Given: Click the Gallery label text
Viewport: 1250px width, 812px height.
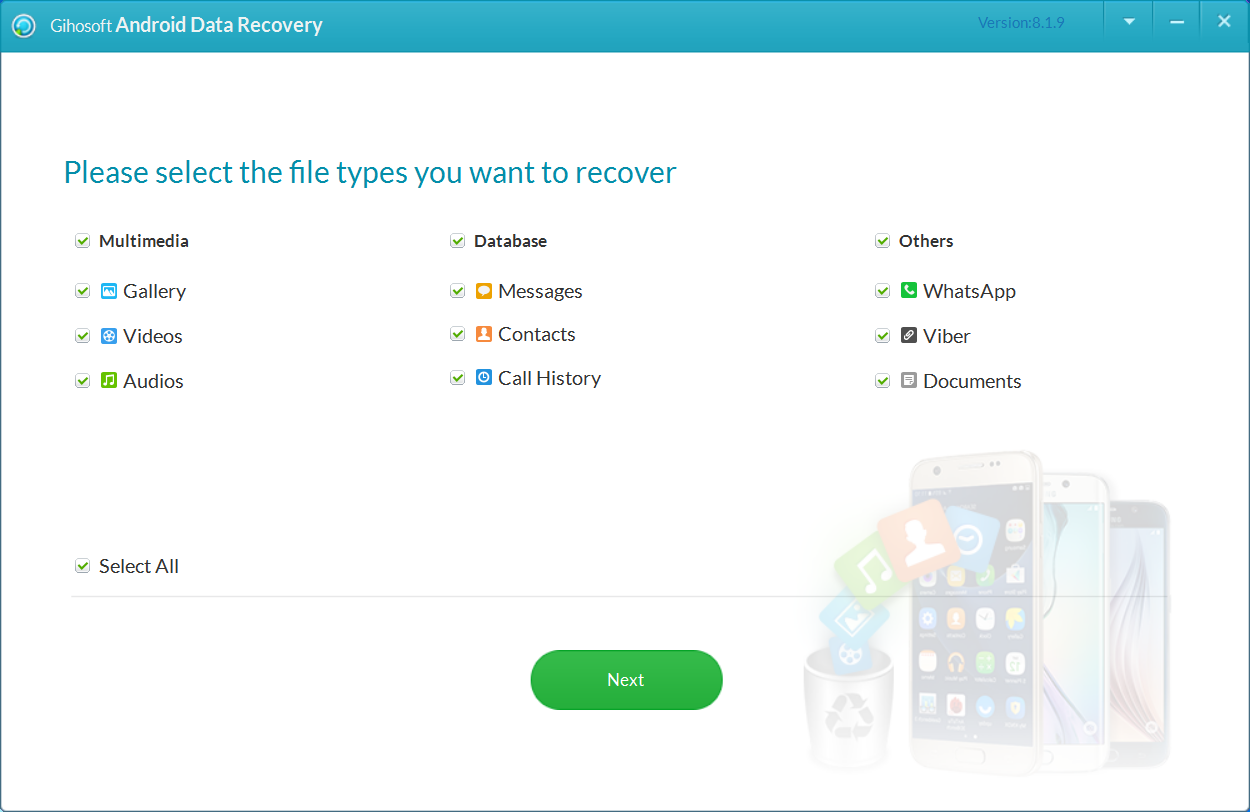Looking at the screenshot, I should point(155,291).
